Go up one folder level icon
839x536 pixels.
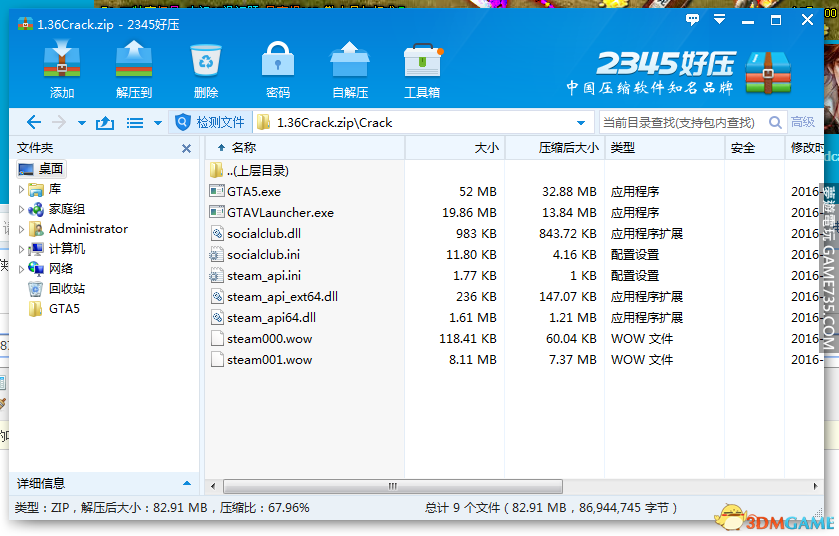105,123
